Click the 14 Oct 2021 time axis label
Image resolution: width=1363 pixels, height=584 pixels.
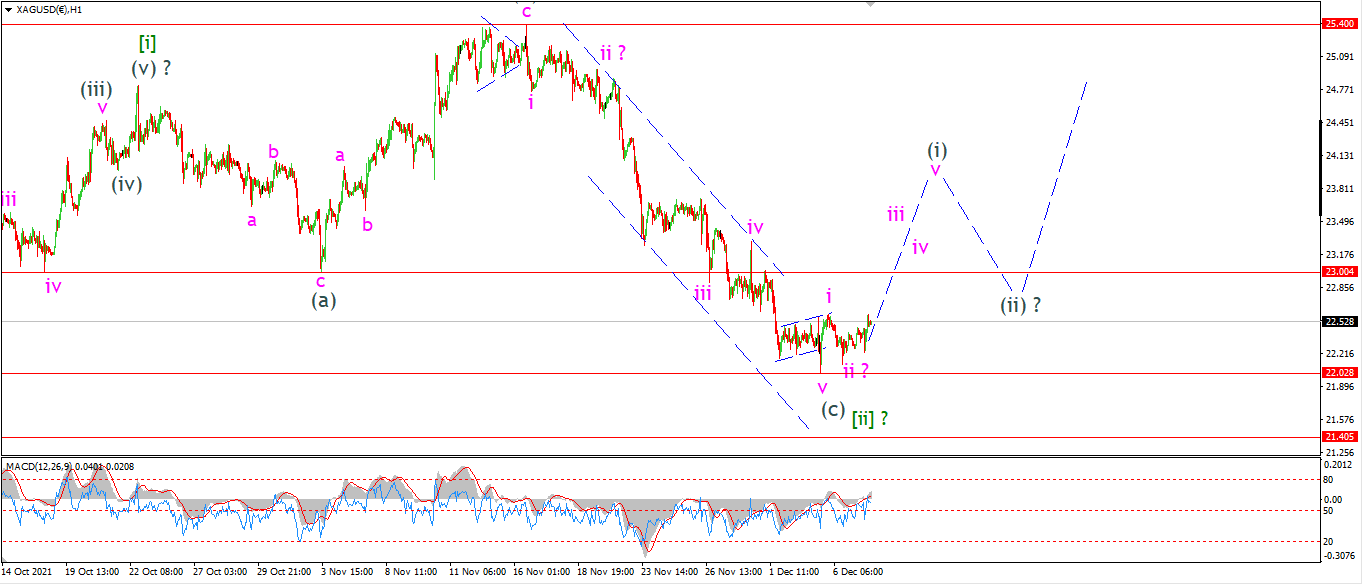pyautogui.click(x=28, y=572)
